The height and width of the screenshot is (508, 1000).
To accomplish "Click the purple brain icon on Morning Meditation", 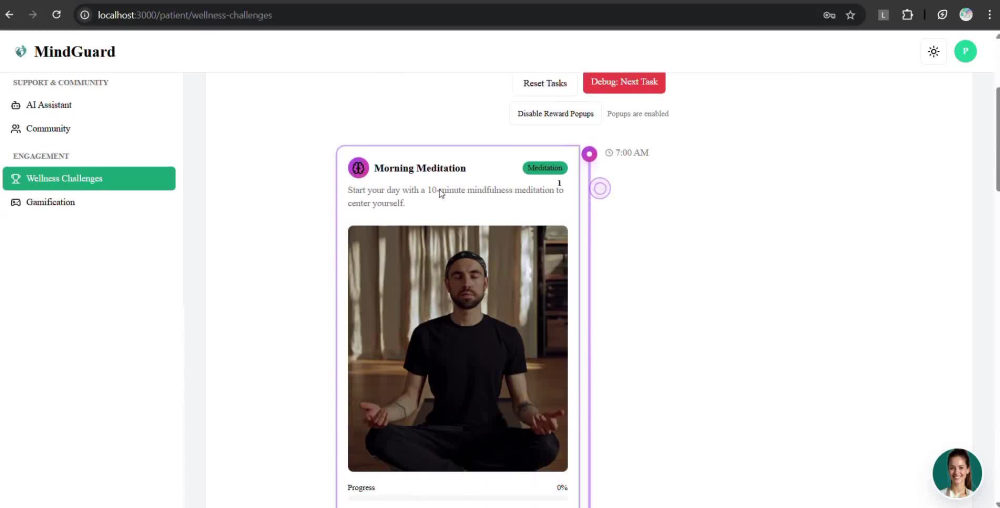I will (358, 168).
